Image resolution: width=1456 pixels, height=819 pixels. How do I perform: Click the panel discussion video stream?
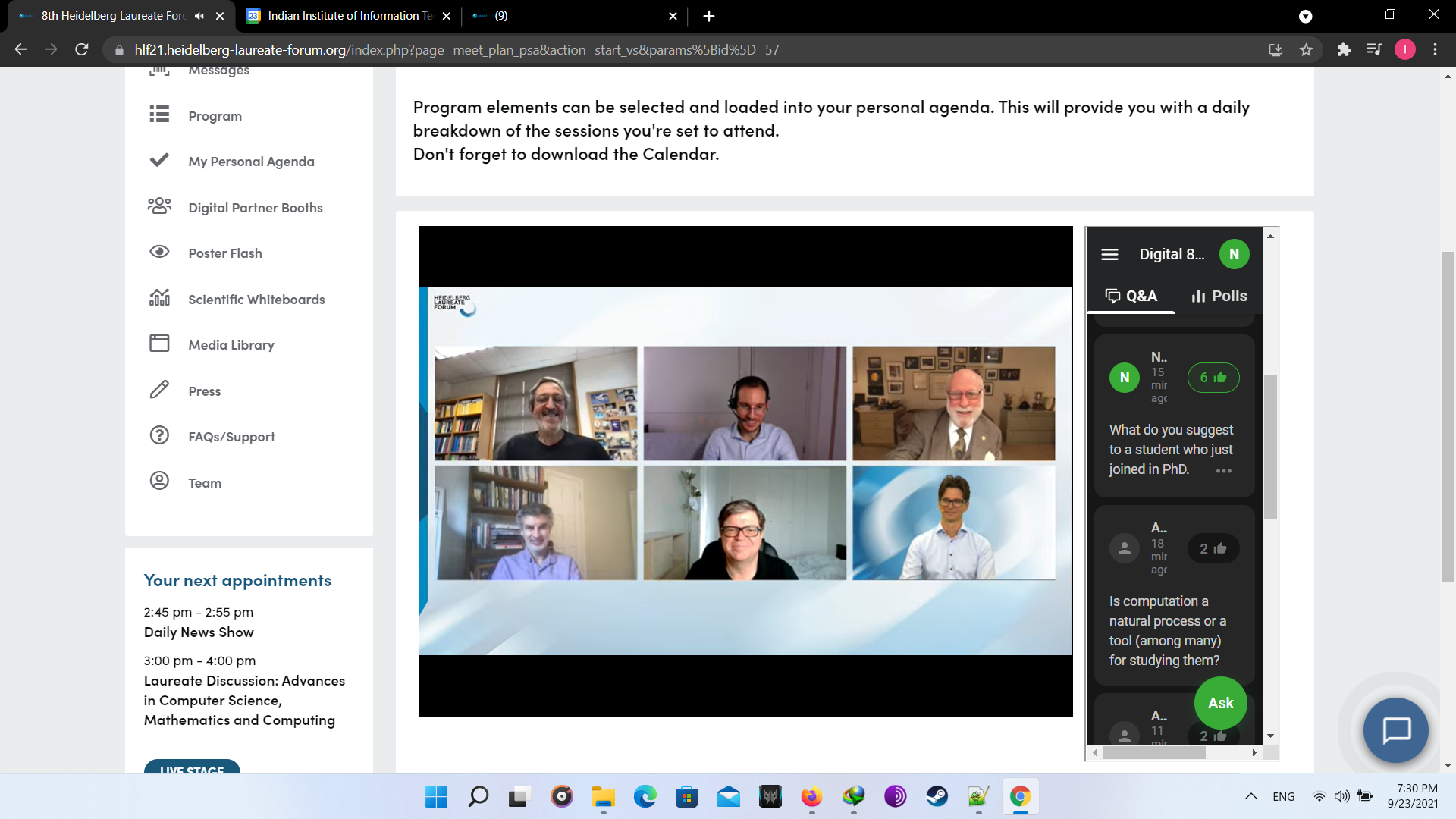745,470
